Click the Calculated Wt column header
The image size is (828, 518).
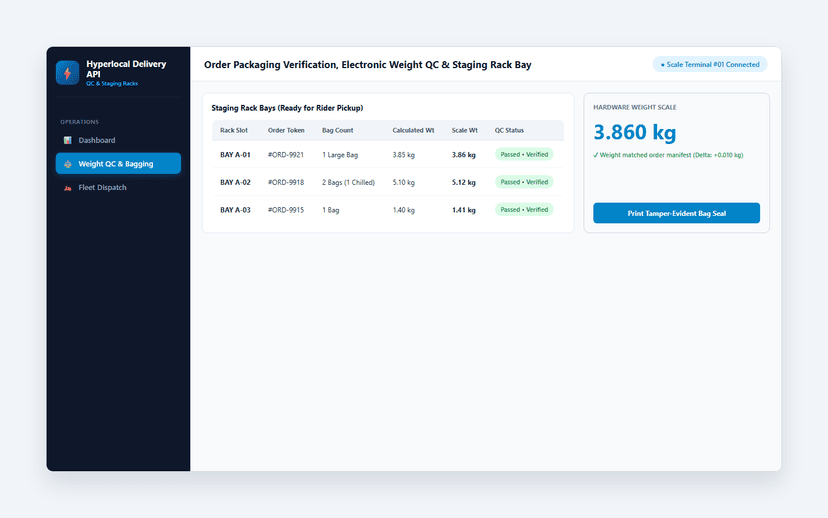(413, 130)
